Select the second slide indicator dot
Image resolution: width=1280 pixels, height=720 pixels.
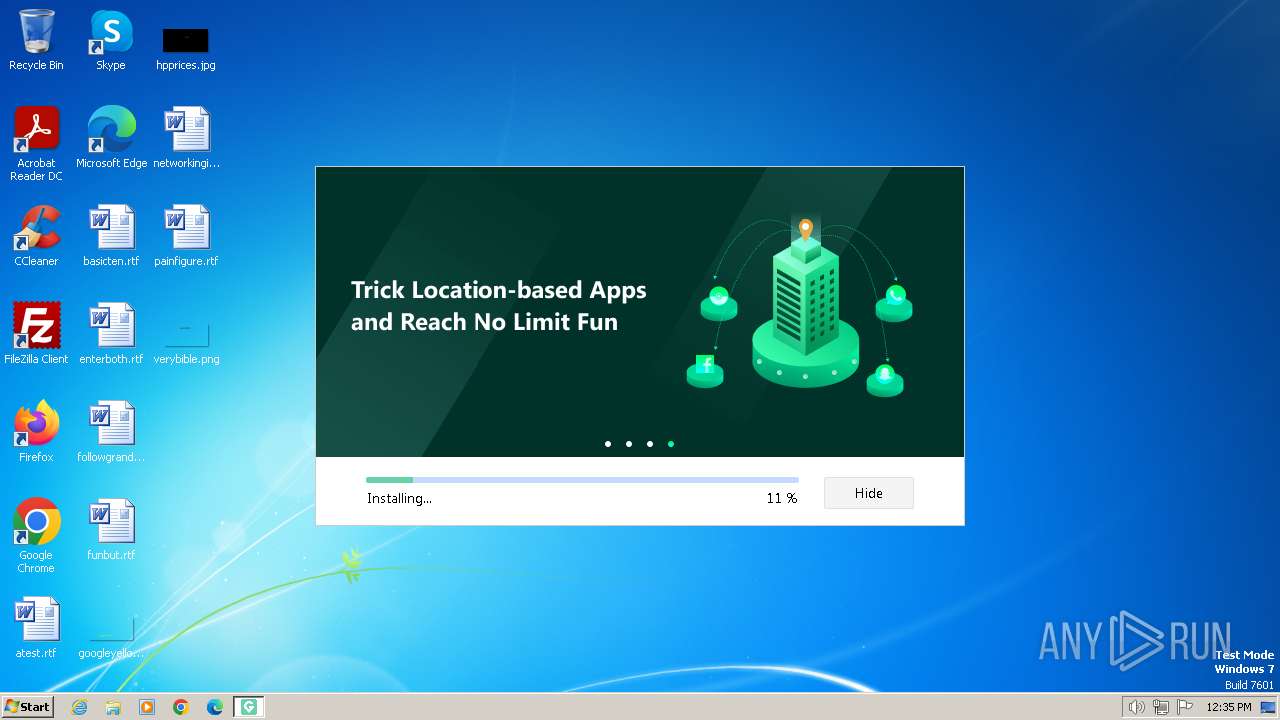(629, 444)
